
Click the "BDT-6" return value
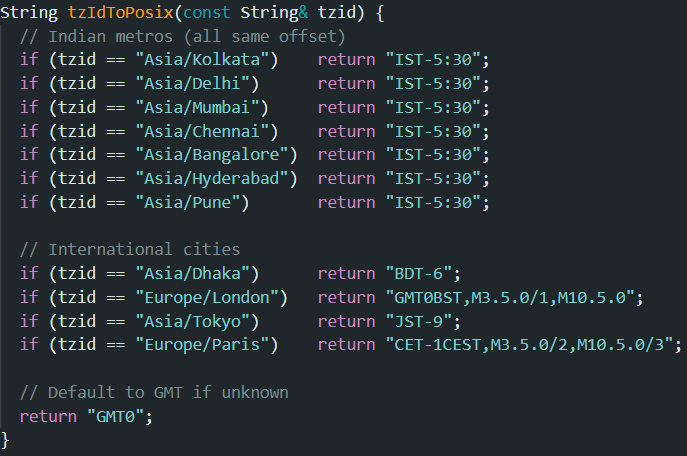tap(420, 273)
